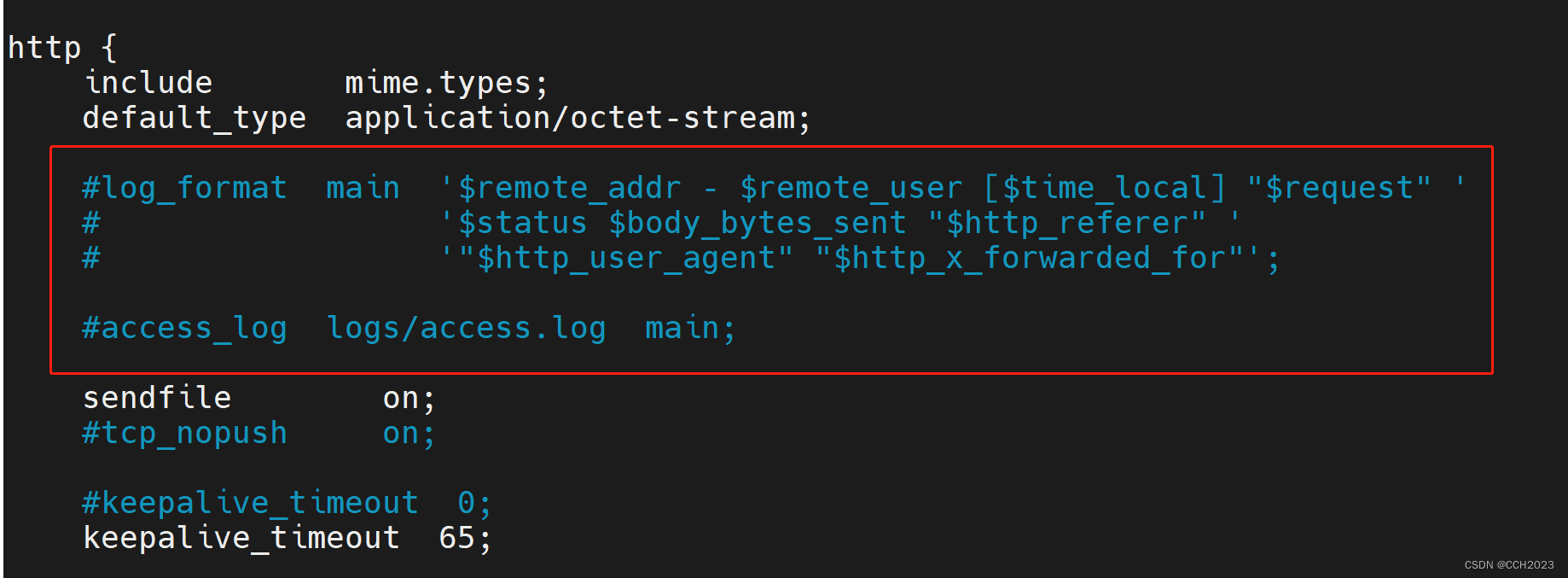Click the "$request" variable text
This screenshot has width=1568, height=578.
coord(1339,188)
